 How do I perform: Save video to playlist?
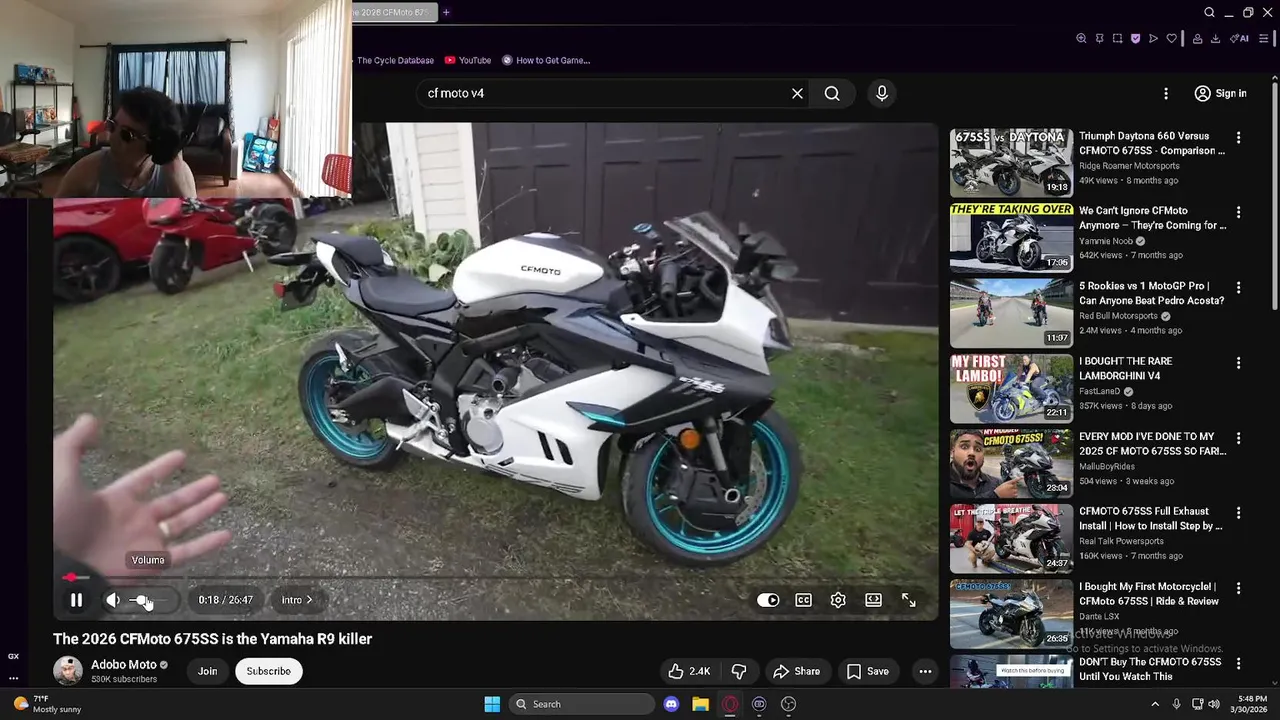(868, 671)
